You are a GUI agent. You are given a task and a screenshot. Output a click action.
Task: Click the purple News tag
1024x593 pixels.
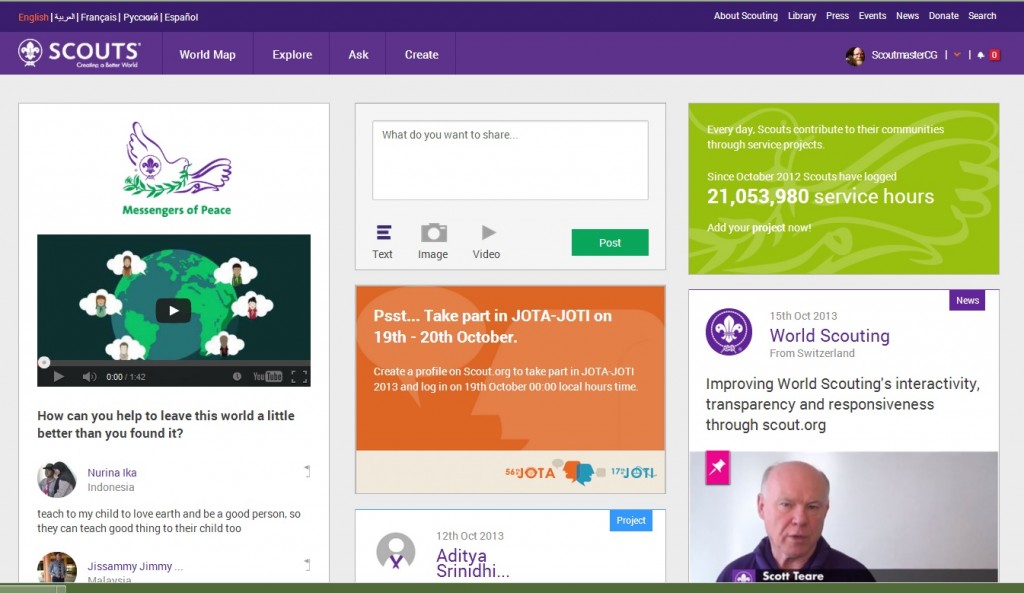967,300
